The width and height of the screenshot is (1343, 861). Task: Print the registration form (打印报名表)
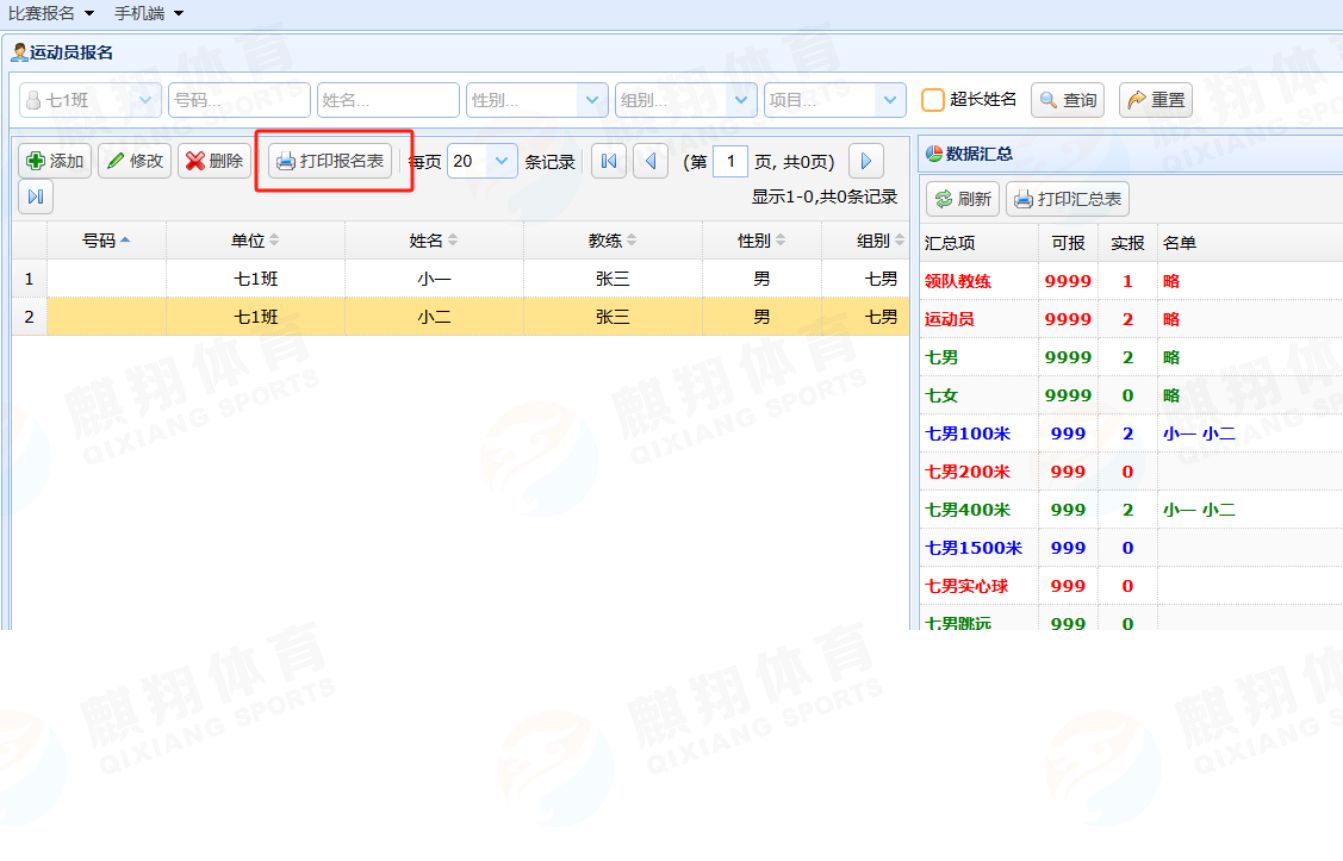[x=330, y=161]
